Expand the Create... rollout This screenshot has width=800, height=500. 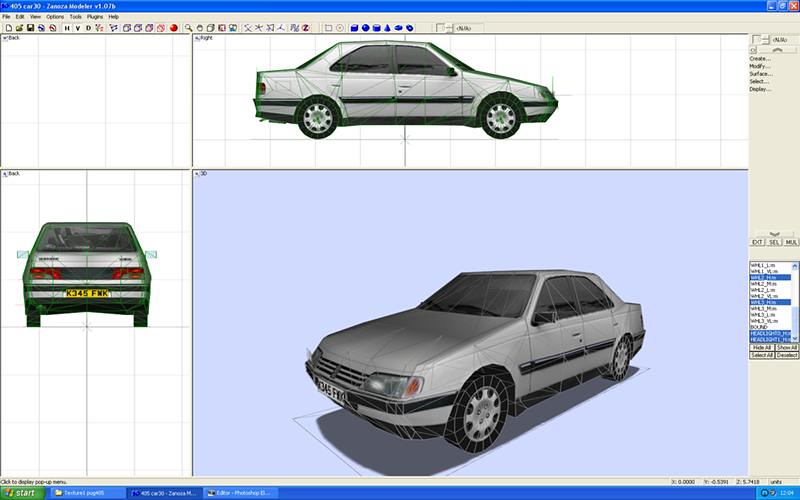(760, 58)
